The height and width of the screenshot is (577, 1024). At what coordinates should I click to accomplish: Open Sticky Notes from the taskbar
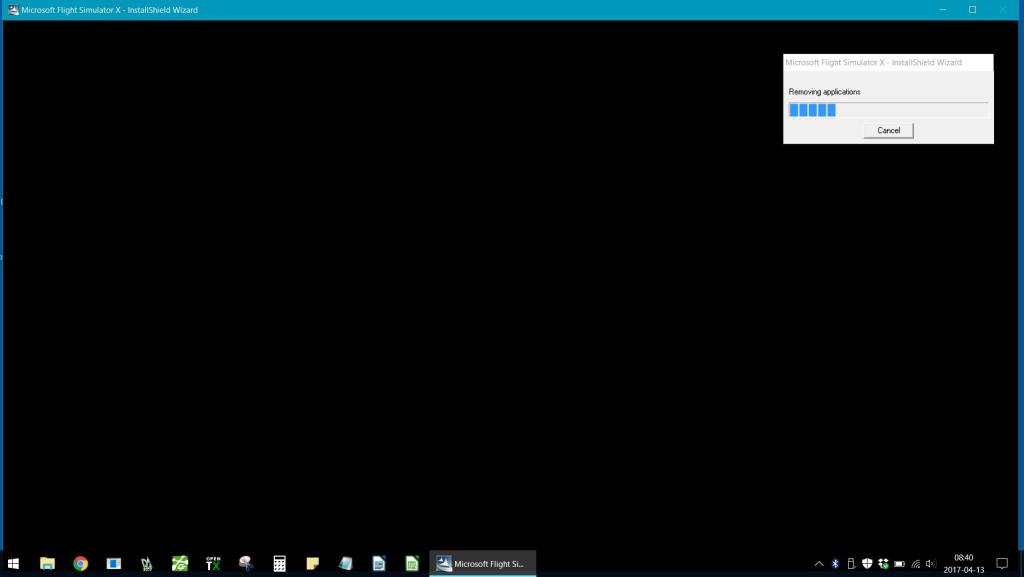[x=313, y=563]
